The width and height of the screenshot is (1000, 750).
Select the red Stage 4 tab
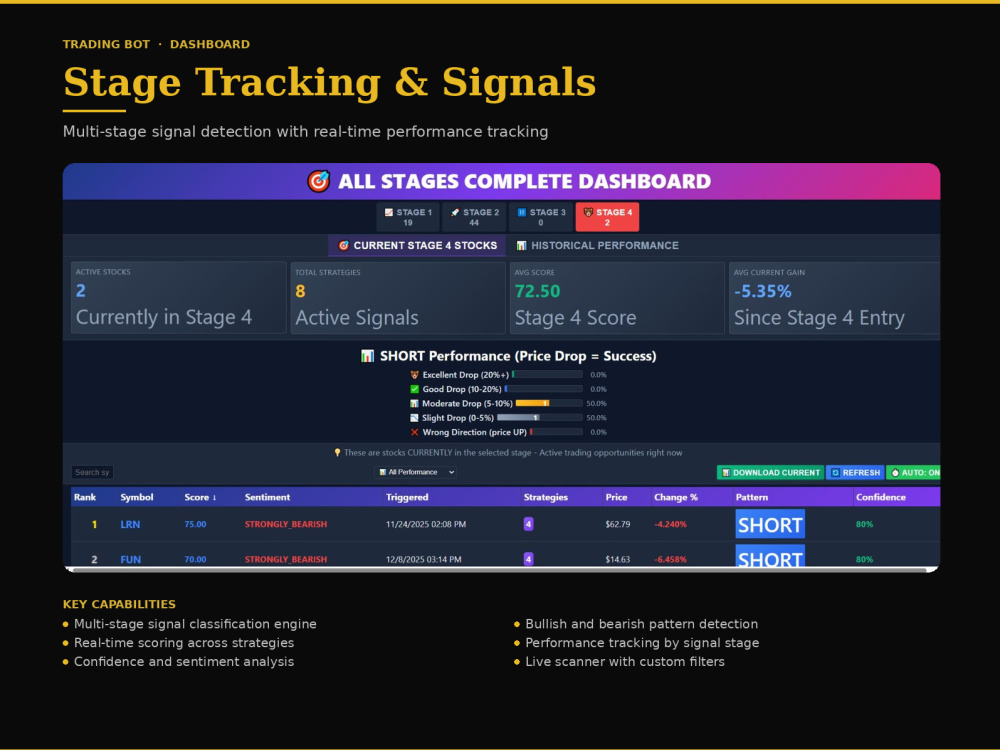pos(607,217)
